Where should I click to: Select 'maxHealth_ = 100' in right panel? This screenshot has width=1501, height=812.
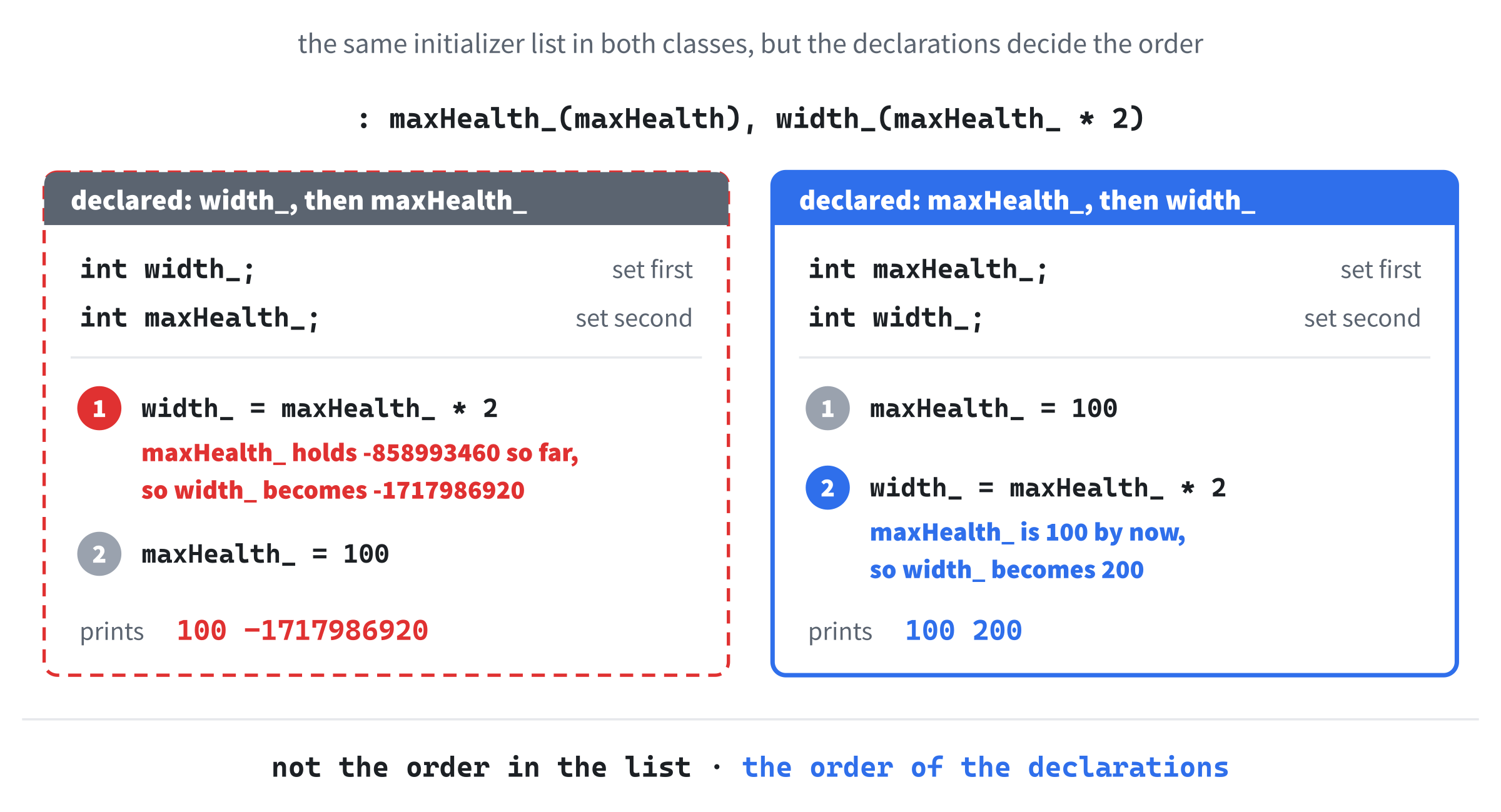pos(993,409)
